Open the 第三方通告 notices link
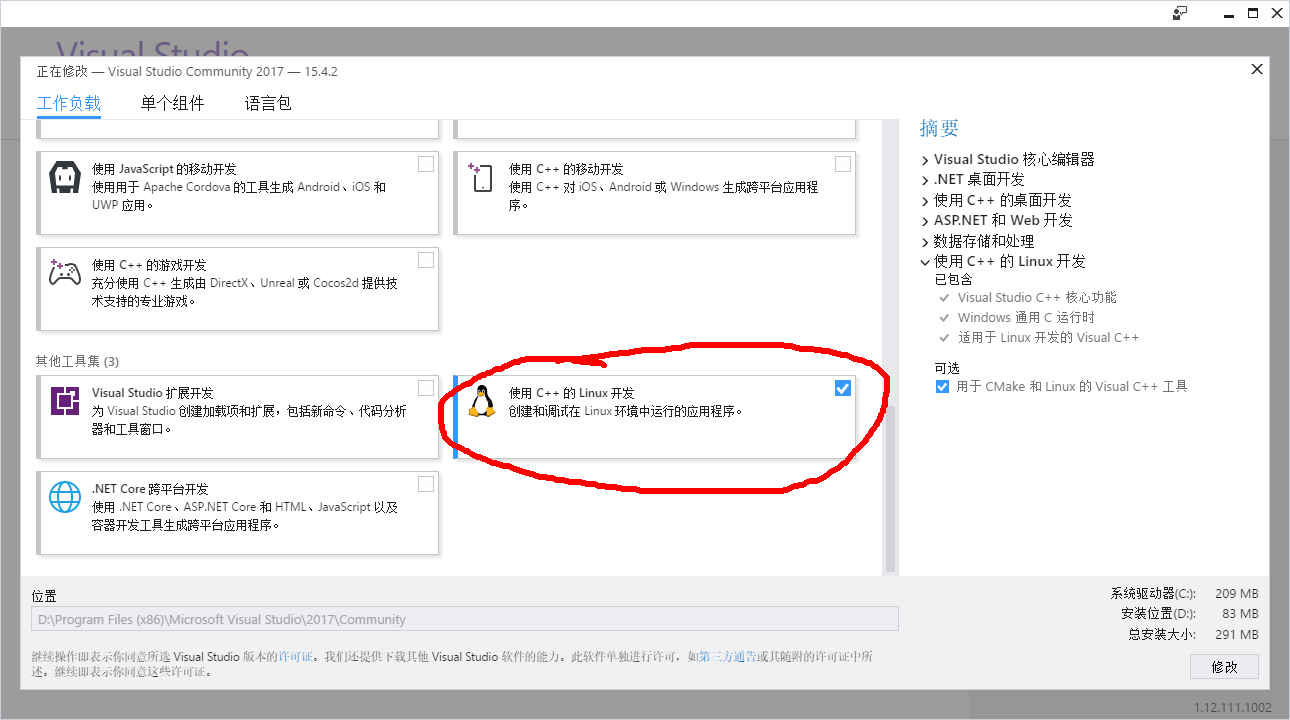1290x720 pixels. click(x=727, y=657)
